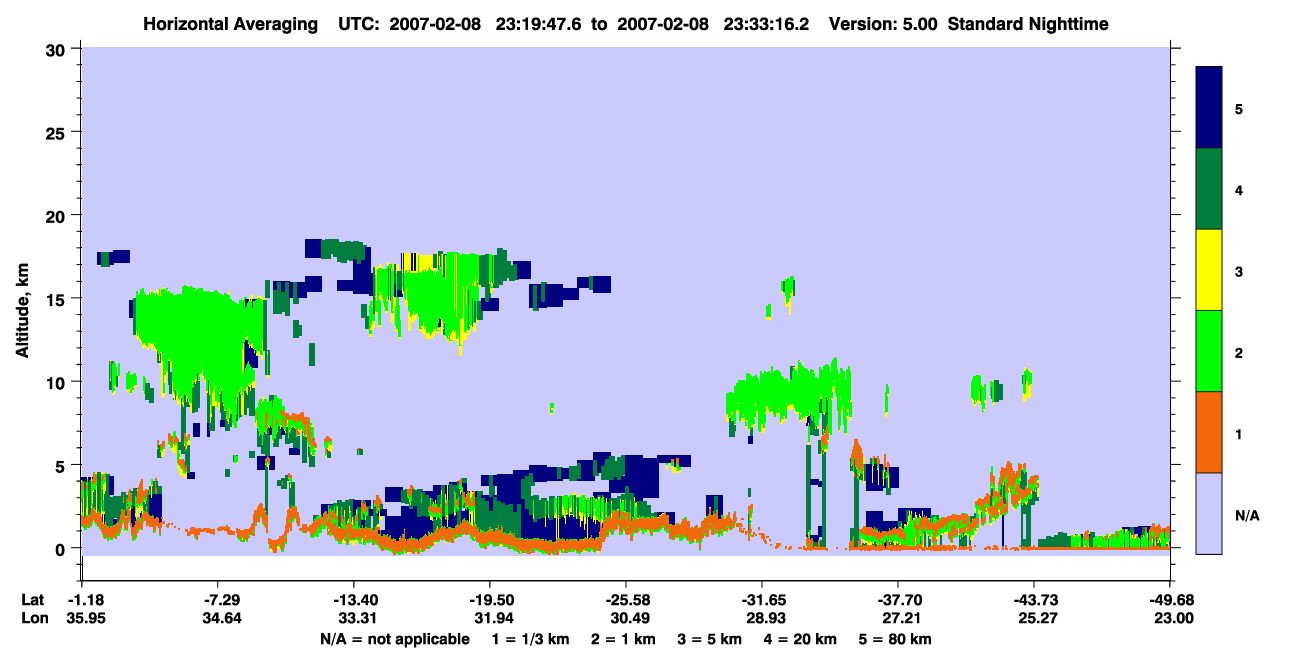1300x667 pixels.
Task: Click the 3 = 5 km legend text
Action: click(x=710, y=639)
